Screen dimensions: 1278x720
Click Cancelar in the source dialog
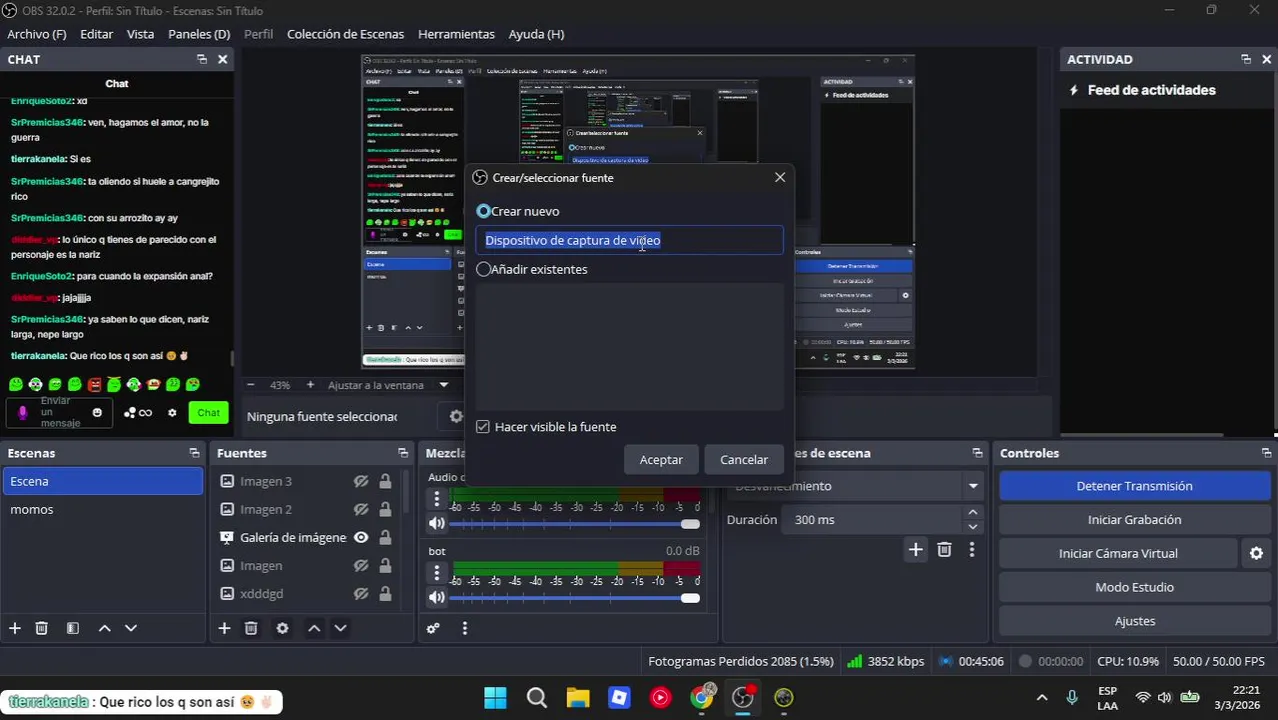point(744,459)
